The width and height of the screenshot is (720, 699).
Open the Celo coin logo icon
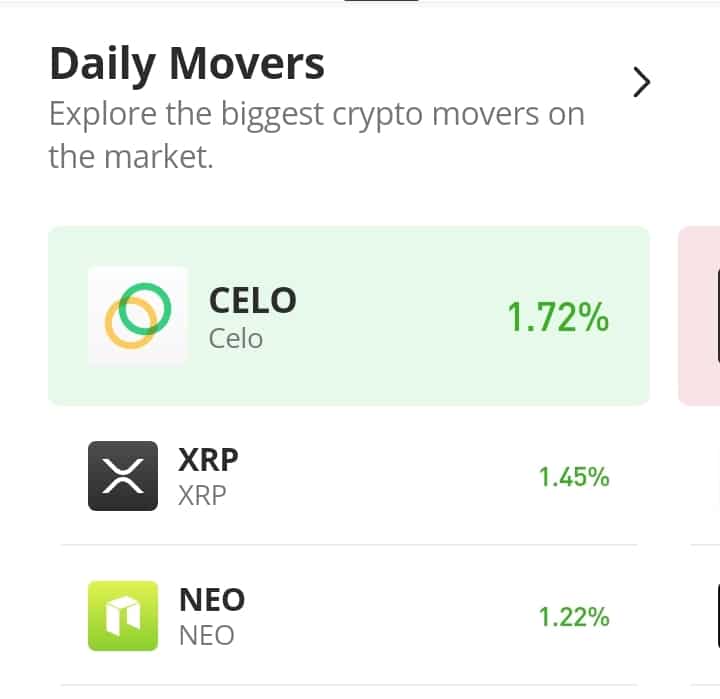pyautogui.click(x=138, y=316)
